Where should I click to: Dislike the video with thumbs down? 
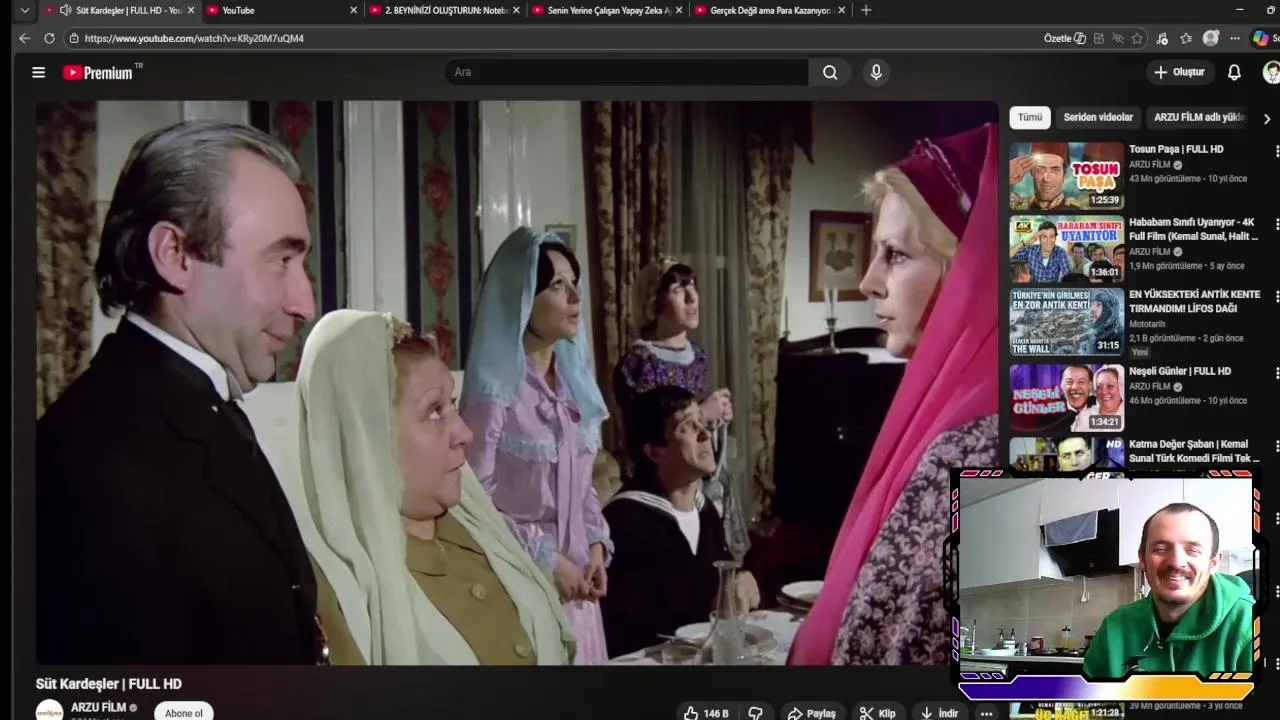(756, 713)
